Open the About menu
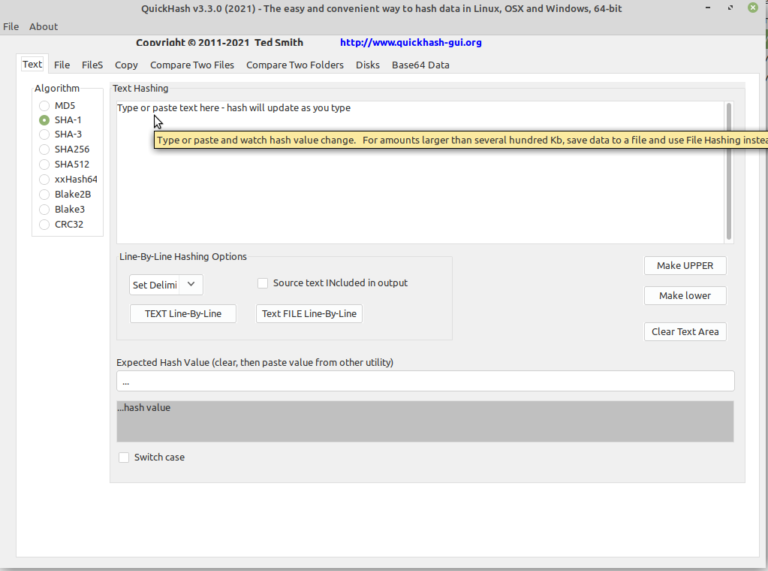The height and width of the screenshot is (571, 768). [x=43, y=26]
